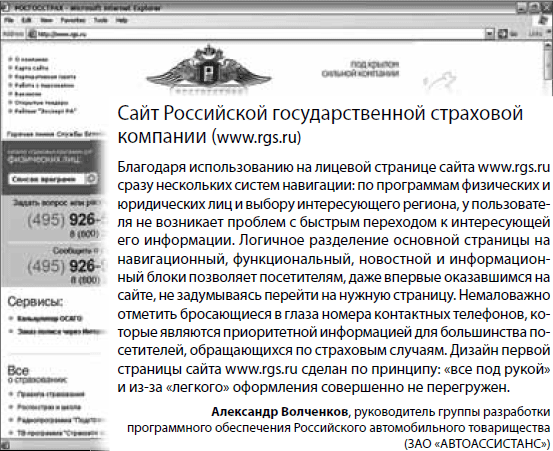This screenshot has height=451, width=553.
Task: Open the 'ТВ программа' link
Action: pyautogui.click(x=62, y=433)
